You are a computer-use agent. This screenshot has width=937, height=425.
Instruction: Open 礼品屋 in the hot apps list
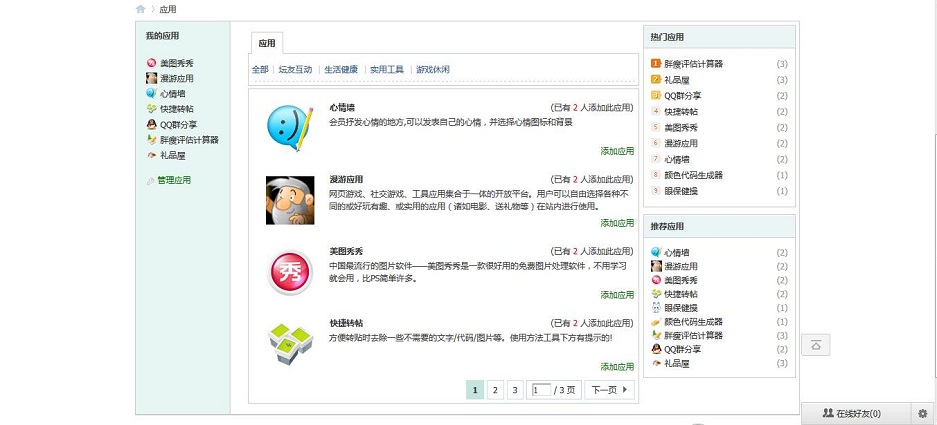[x=676, y=80]
